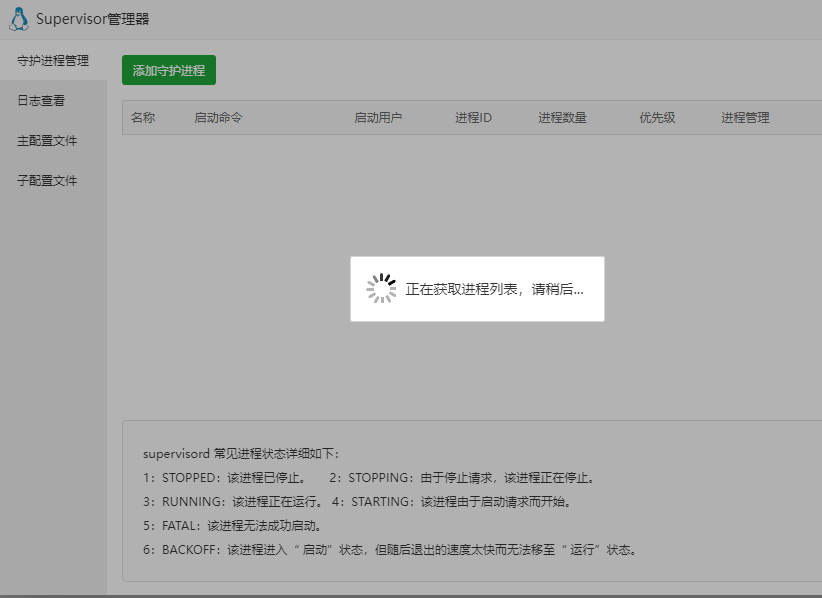Click the BACKOFF status description line

click(x=391, y=550)
